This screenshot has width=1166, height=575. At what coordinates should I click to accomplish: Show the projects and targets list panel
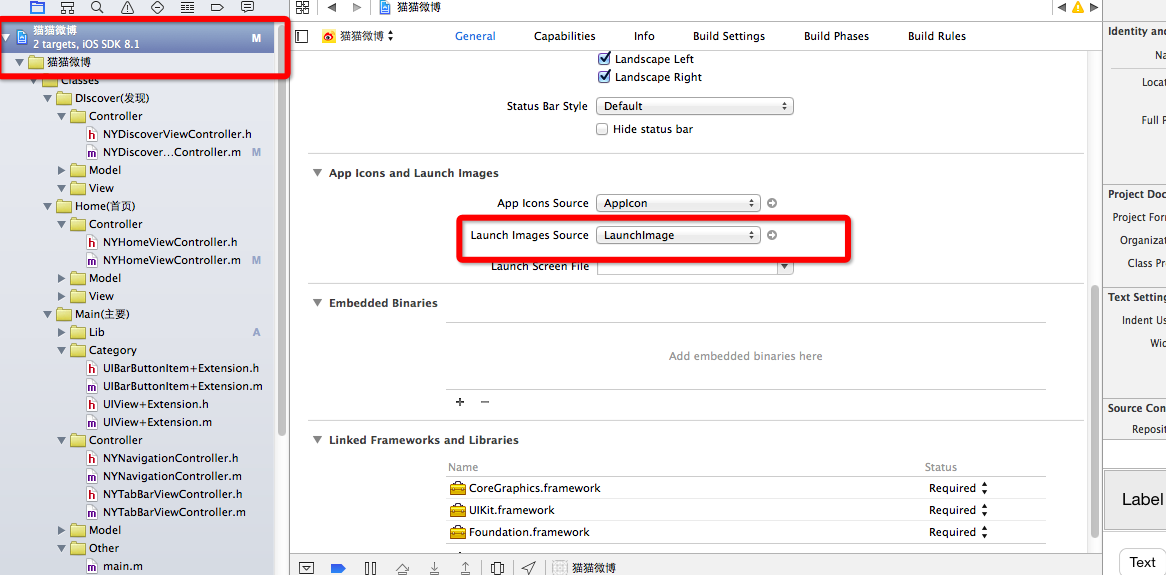pyautogui.click(x=301, y=36)
